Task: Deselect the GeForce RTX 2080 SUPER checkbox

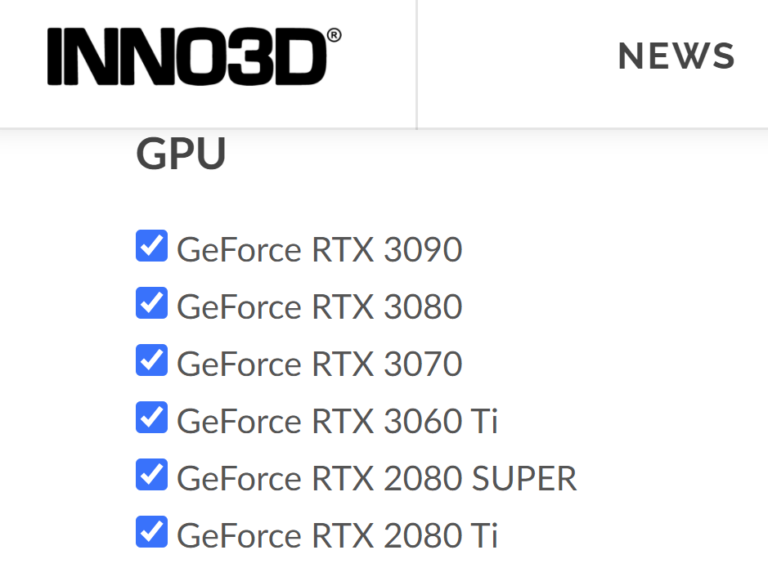Action: click(x=151, y=475)
